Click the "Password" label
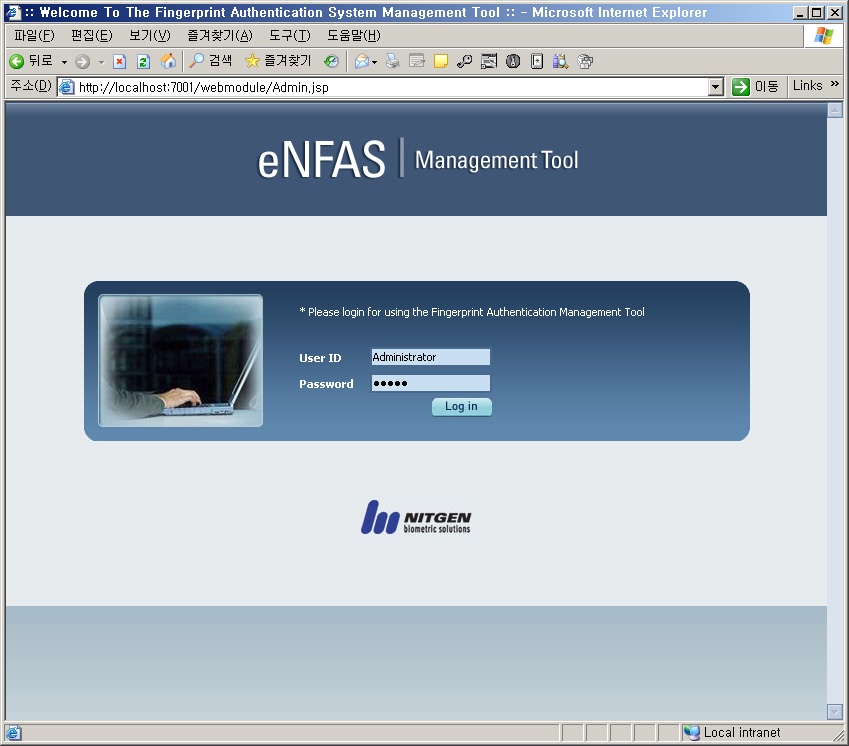Screen dimensions: 849x746 (326, 384)
